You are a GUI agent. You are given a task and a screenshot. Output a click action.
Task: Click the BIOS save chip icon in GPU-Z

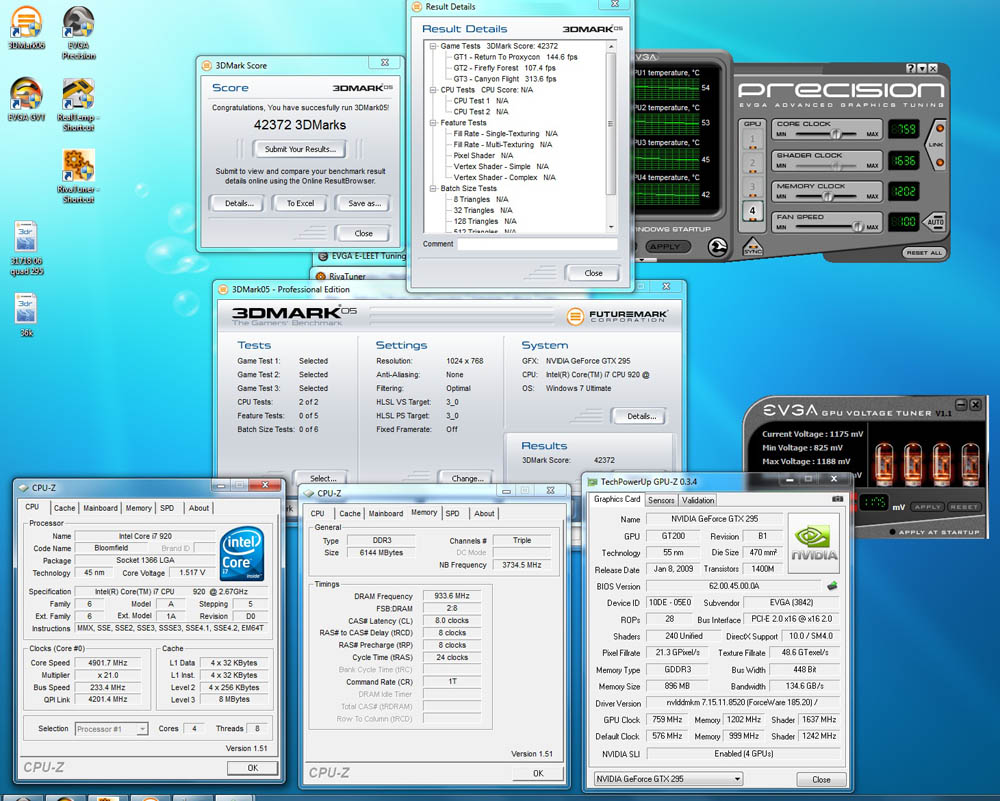[832, 585]
